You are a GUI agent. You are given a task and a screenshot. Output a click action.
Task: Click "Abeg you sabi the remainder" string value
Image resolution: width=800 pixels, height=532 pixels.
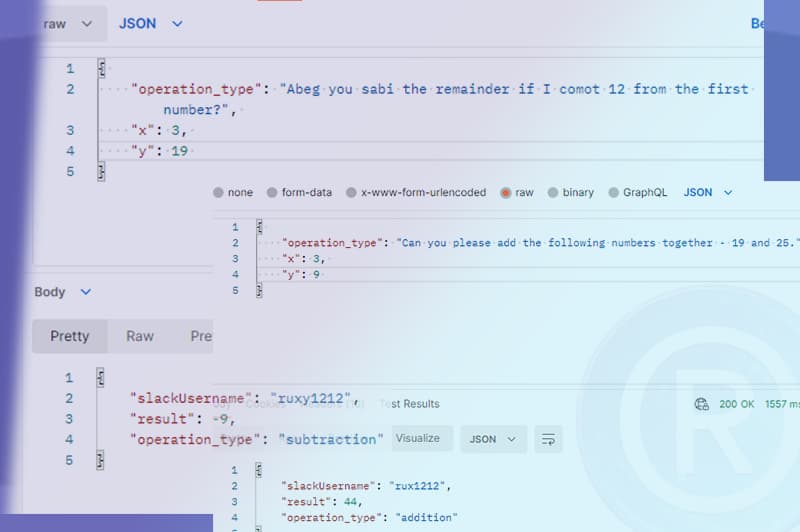click(514, 99)
